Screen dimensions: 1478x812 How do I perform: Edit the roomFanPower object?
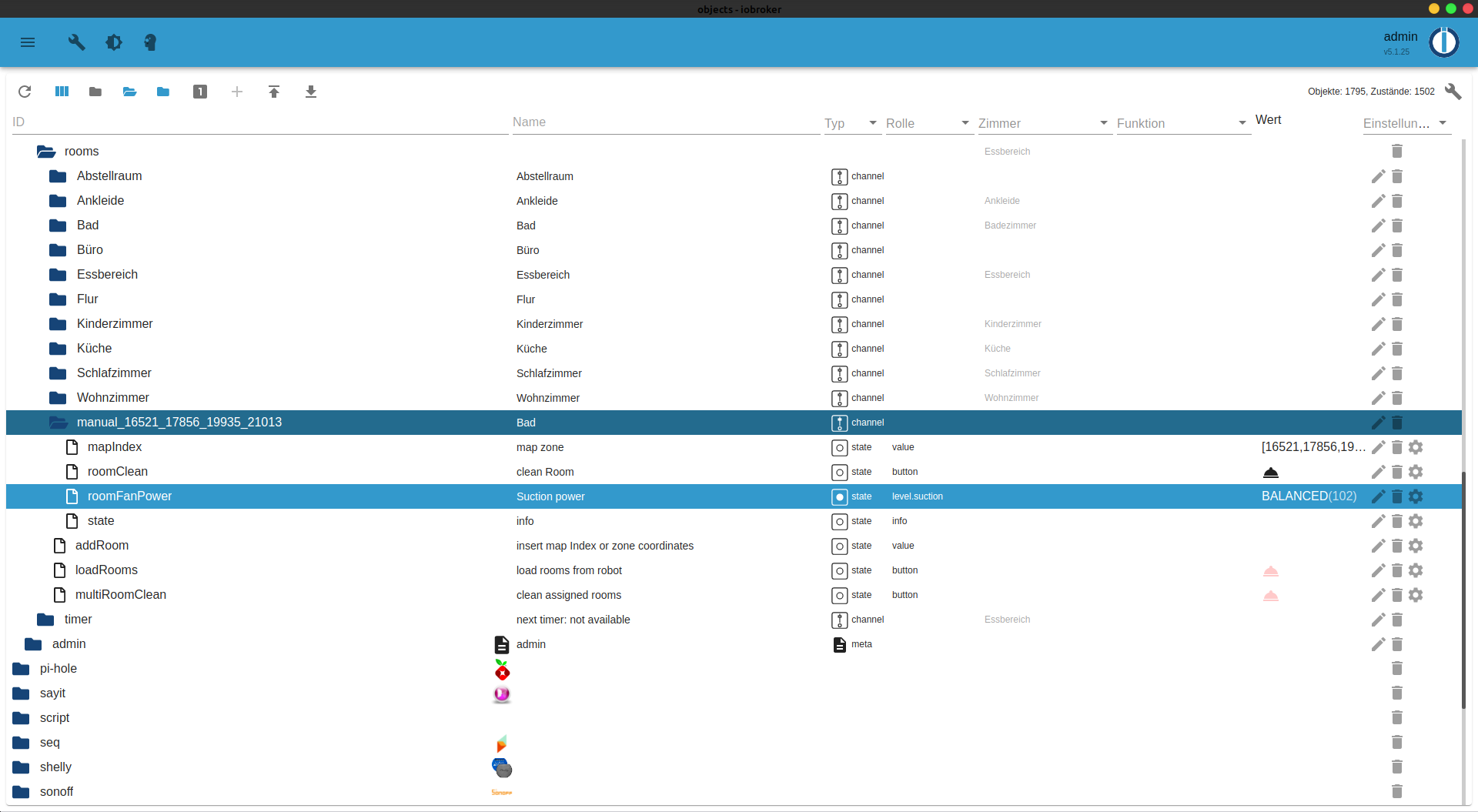pyautogui.click(x=1378, y=496)
